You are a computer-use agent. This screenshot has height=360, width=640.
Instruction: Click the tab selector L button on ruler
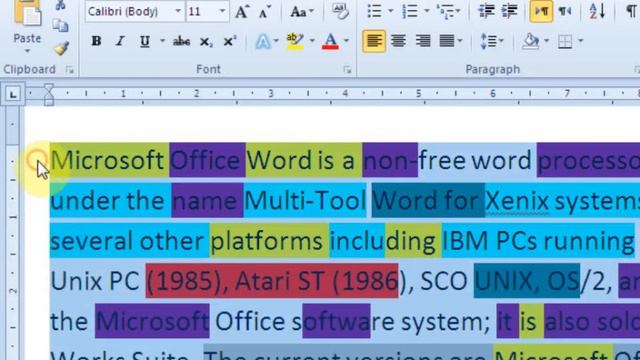[13, 95]
